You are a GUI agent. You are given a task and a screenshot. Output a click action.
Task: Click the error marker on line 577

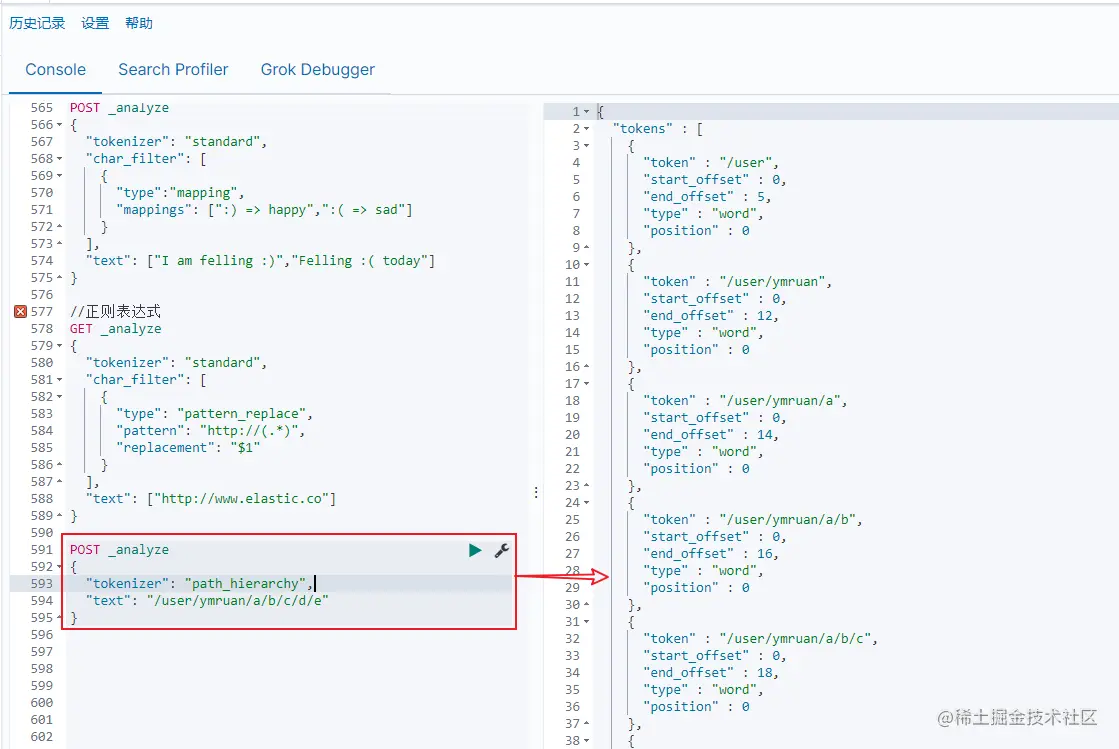coord(21,312)
